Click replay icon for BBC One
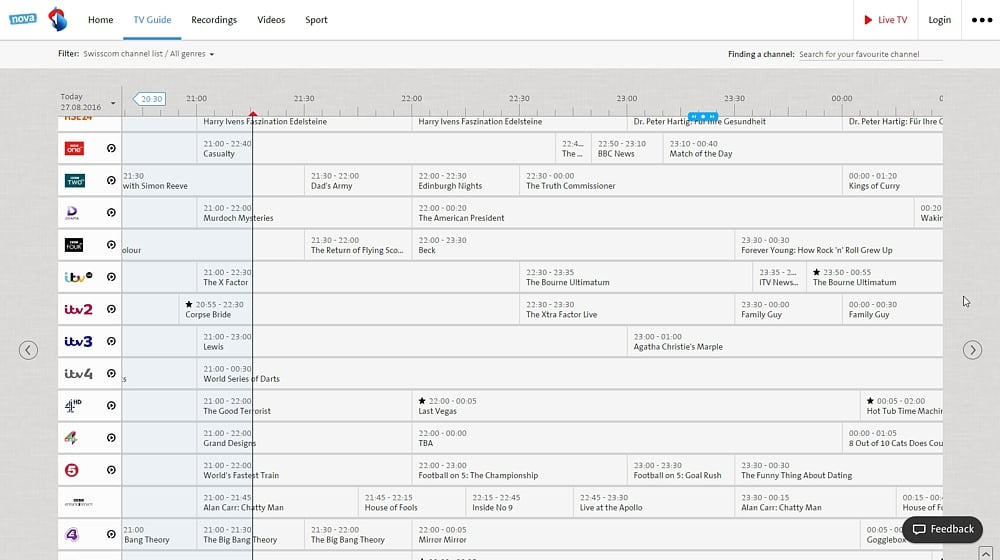1000x560 pixels. (111, 148)
